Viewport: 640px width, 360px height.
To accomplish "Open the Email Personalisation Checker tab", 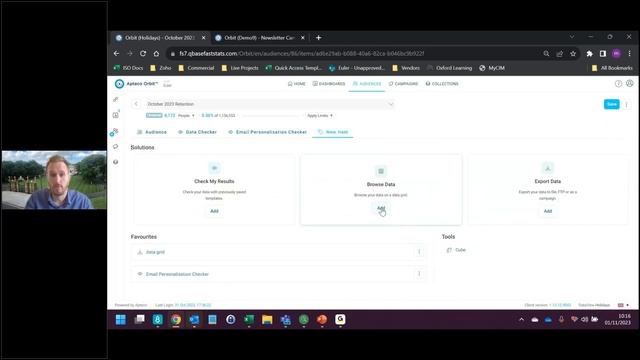I will (x=267, y=132).
